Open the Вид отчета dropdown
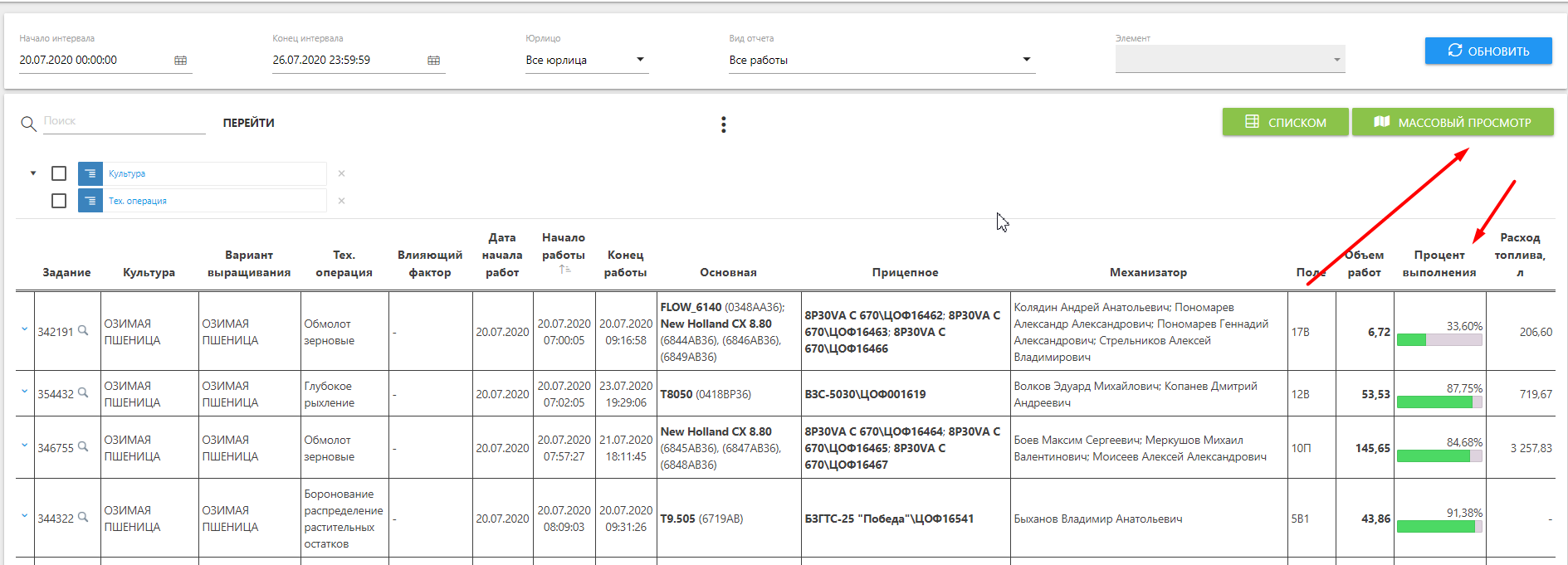This screenshot has height=565, width=1568. coord(881,60)
